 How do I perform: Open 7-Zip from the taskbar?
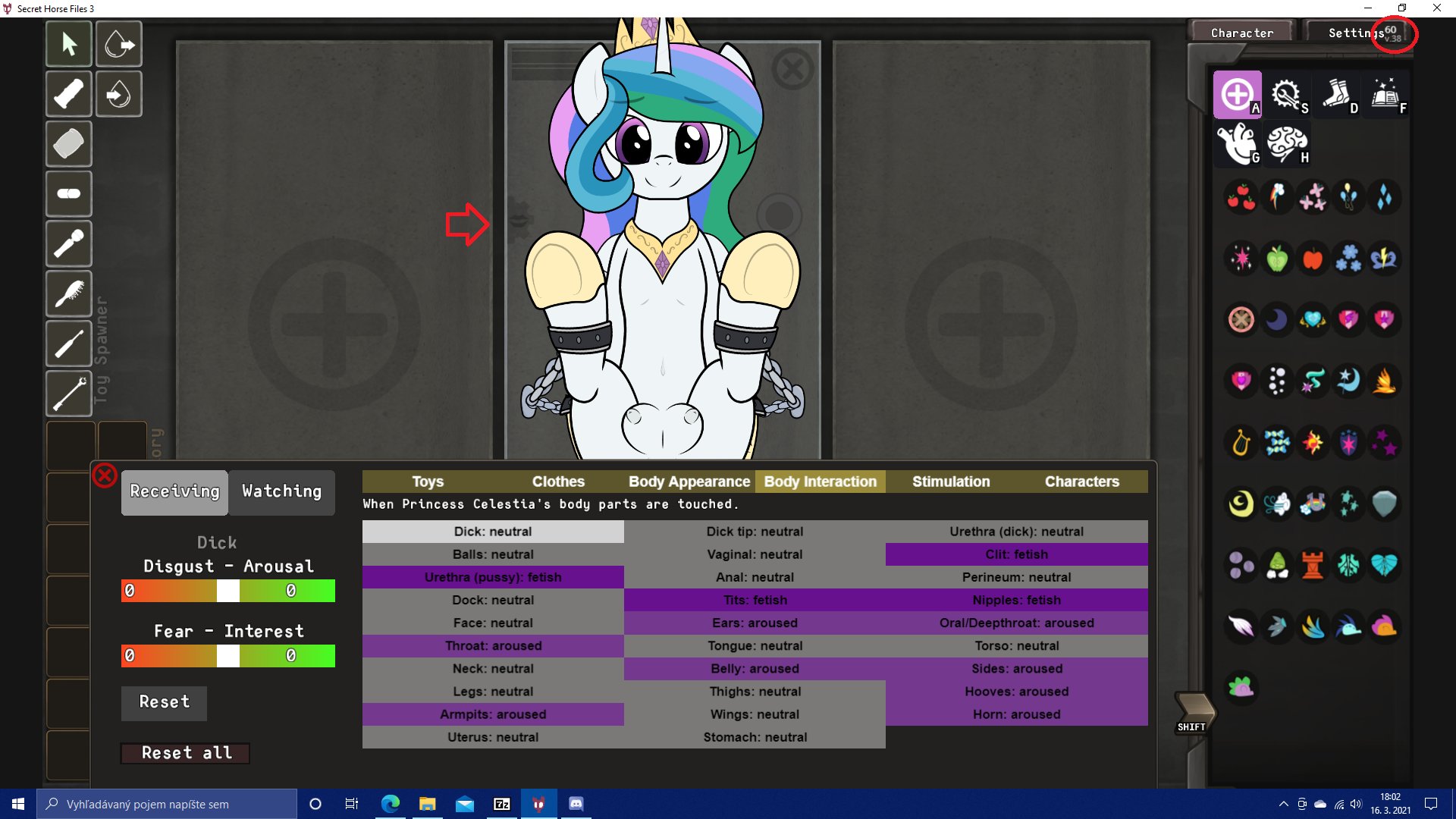tap(502, 804)
